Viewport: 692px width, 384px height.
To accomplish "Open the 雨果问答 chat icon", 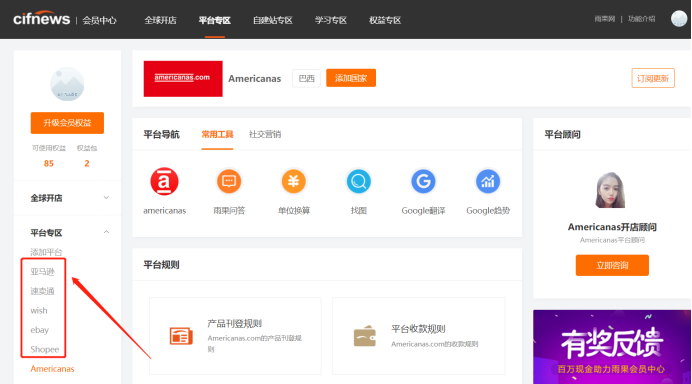I will (x=229, y=181).
